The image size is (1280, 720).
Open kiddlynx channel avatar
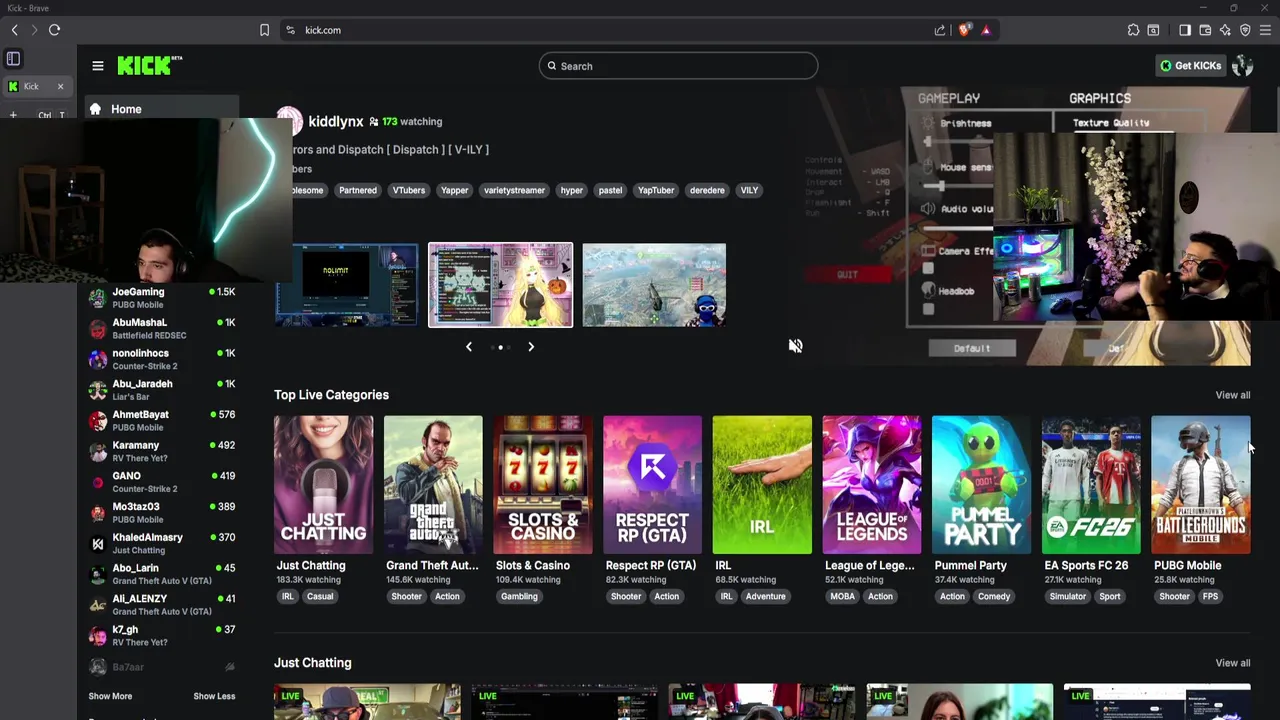click(289, 121)
